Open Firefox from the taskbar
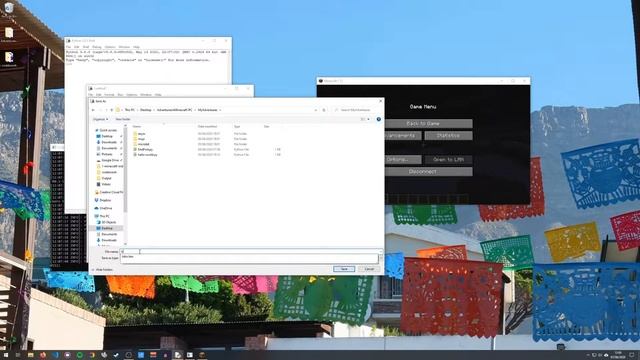Screen dimensions: 640x360 (x=43, y=355)
